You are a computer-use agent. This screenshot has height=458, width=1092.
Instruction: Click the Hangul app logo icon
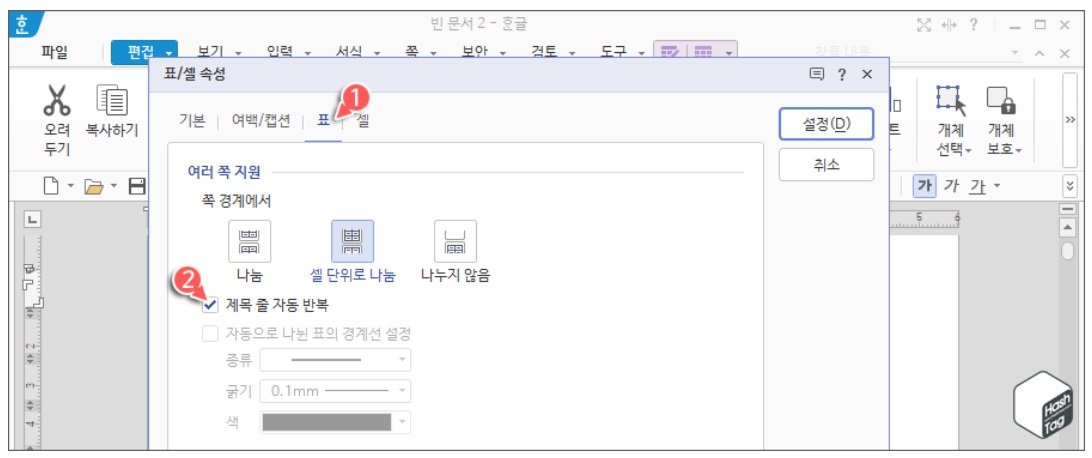[24, 26]
